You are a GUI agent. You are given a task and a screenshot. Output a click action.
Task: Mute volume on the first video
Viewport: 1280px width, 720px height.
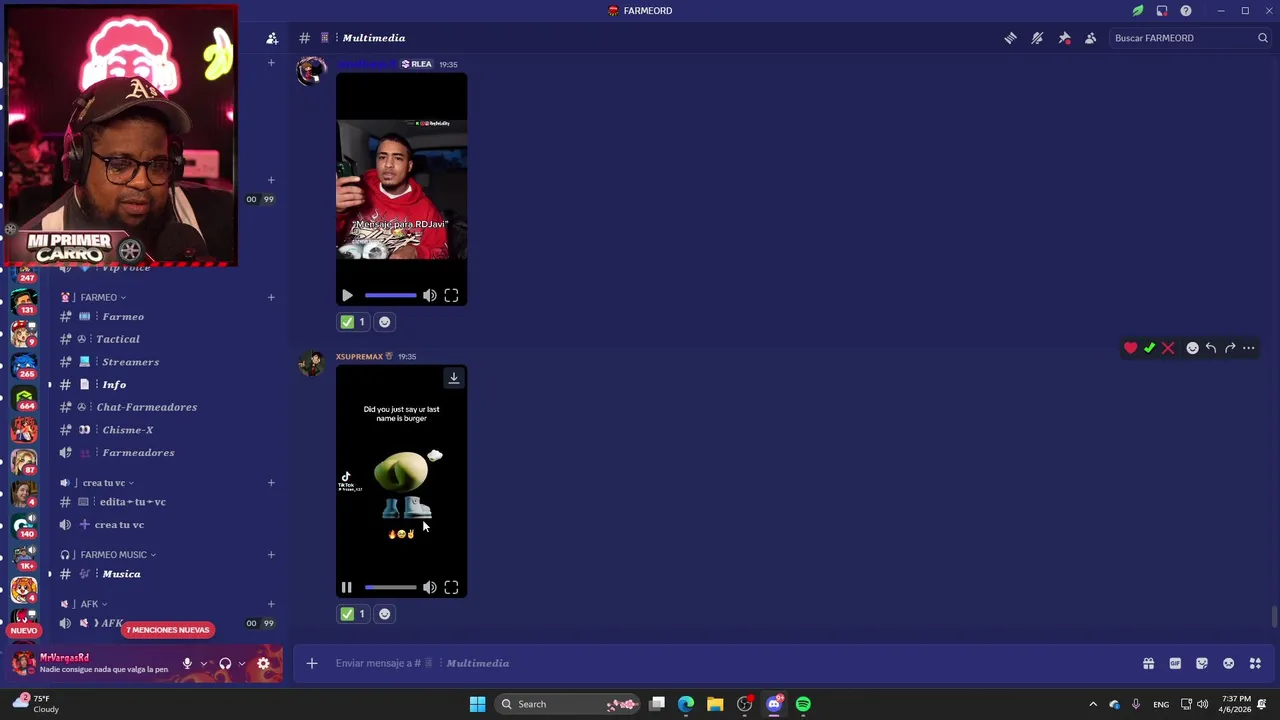coord(430,296)
